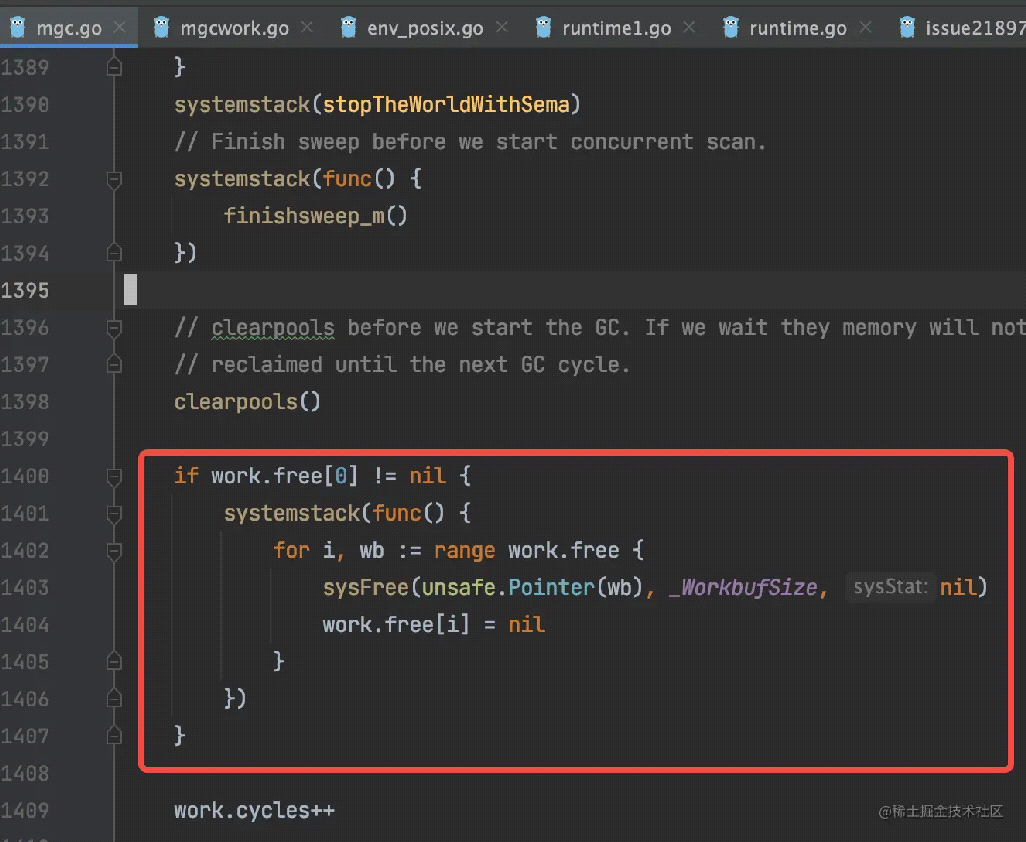
Task: Collapse the fold marker at line 1389
Action: click(x=114, y=67)
